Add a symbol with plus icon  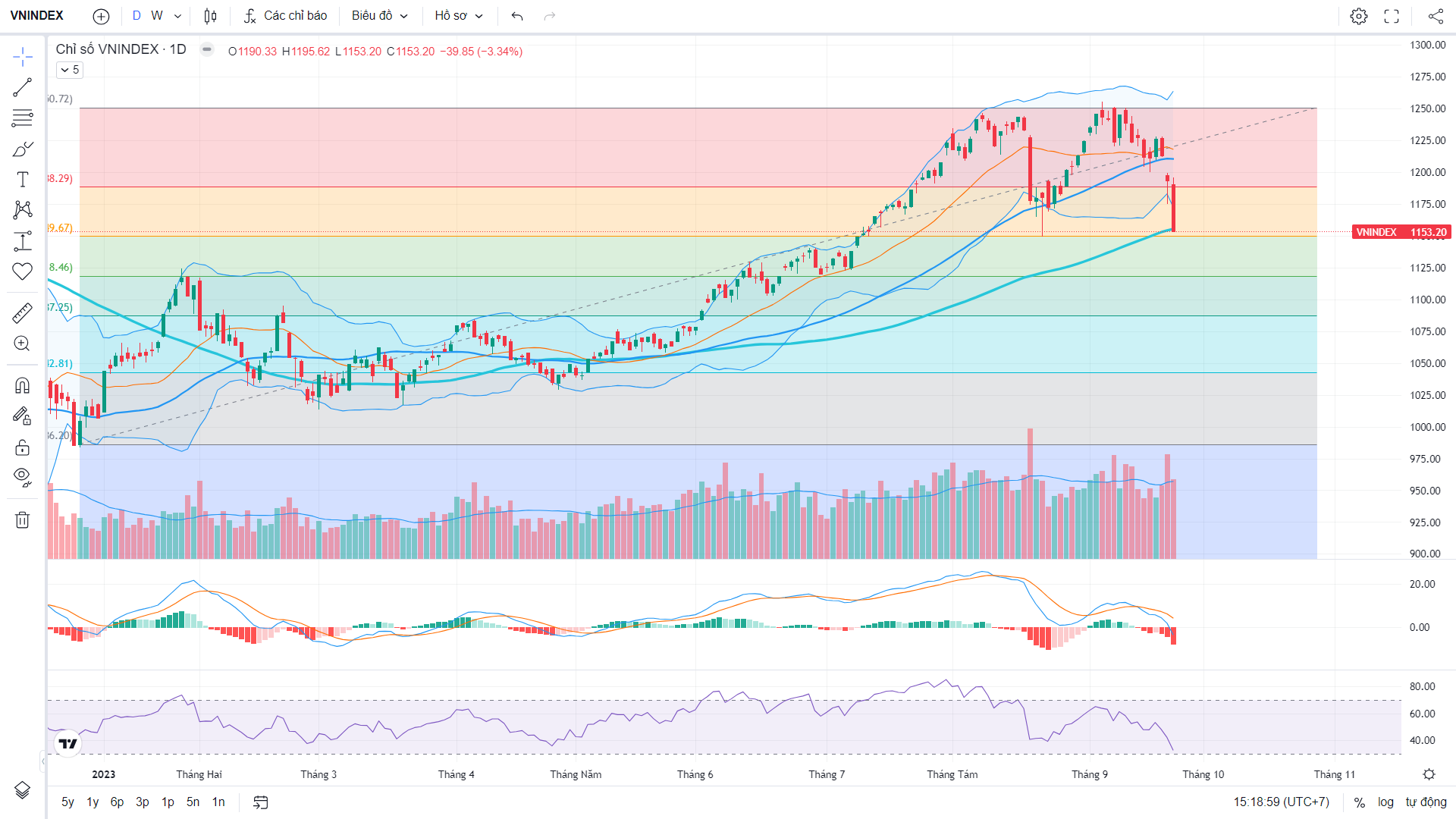[101, 16]
